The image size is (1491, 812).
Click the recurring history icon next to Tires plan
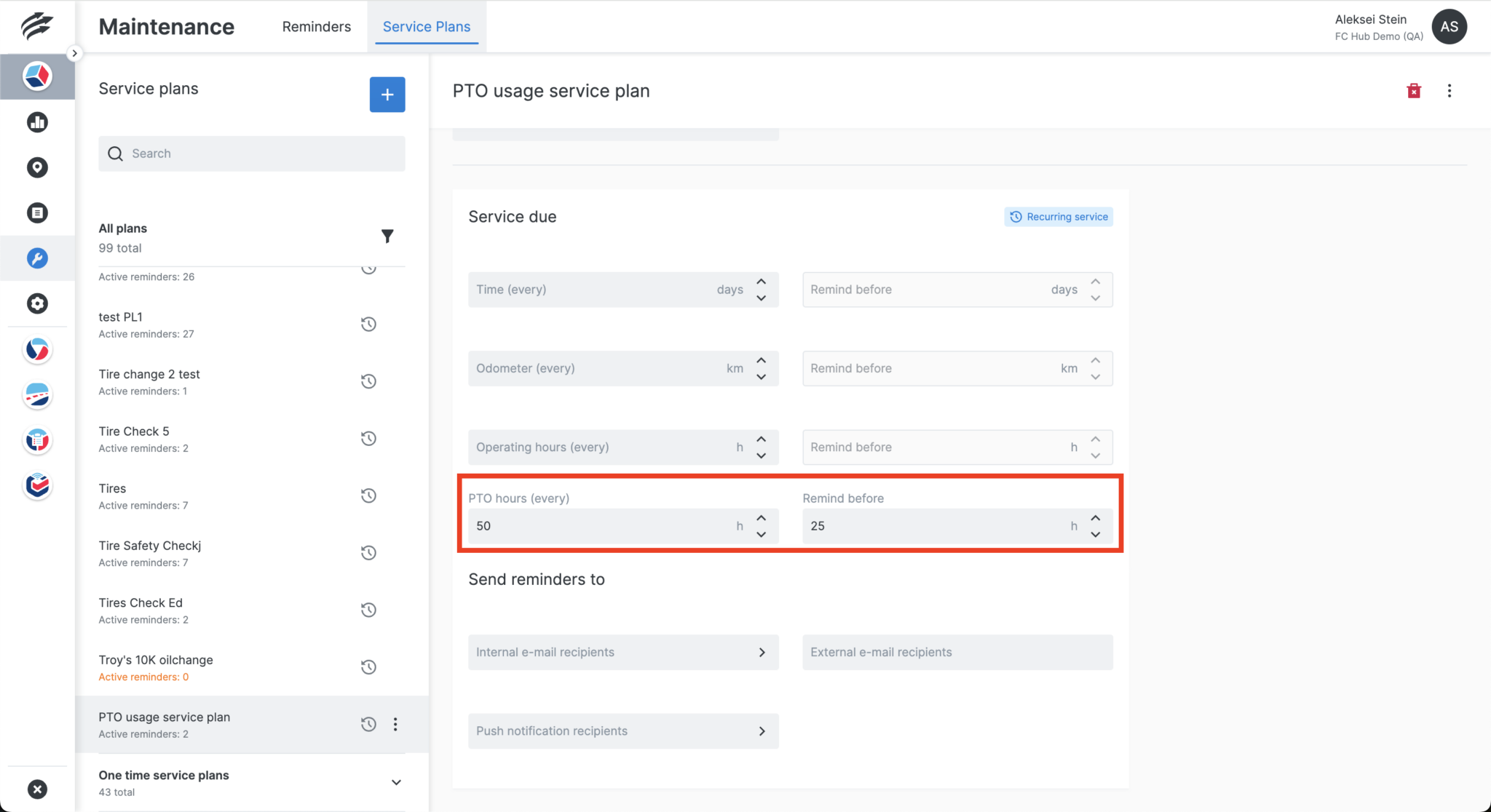(368, 495)
